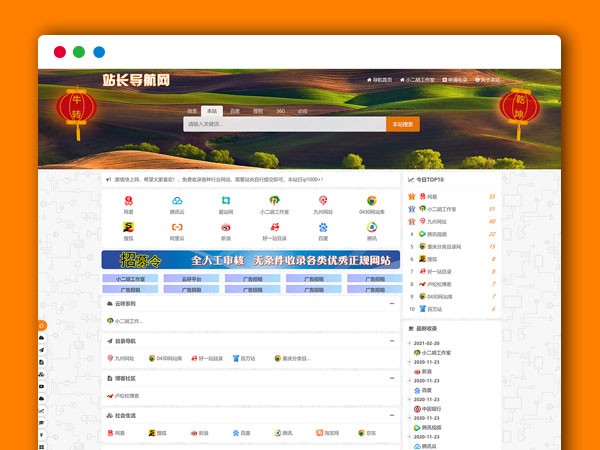Click the 搜狐 icon in the top grid
This screenshot has height=450, width=600.
pos(128,228)
